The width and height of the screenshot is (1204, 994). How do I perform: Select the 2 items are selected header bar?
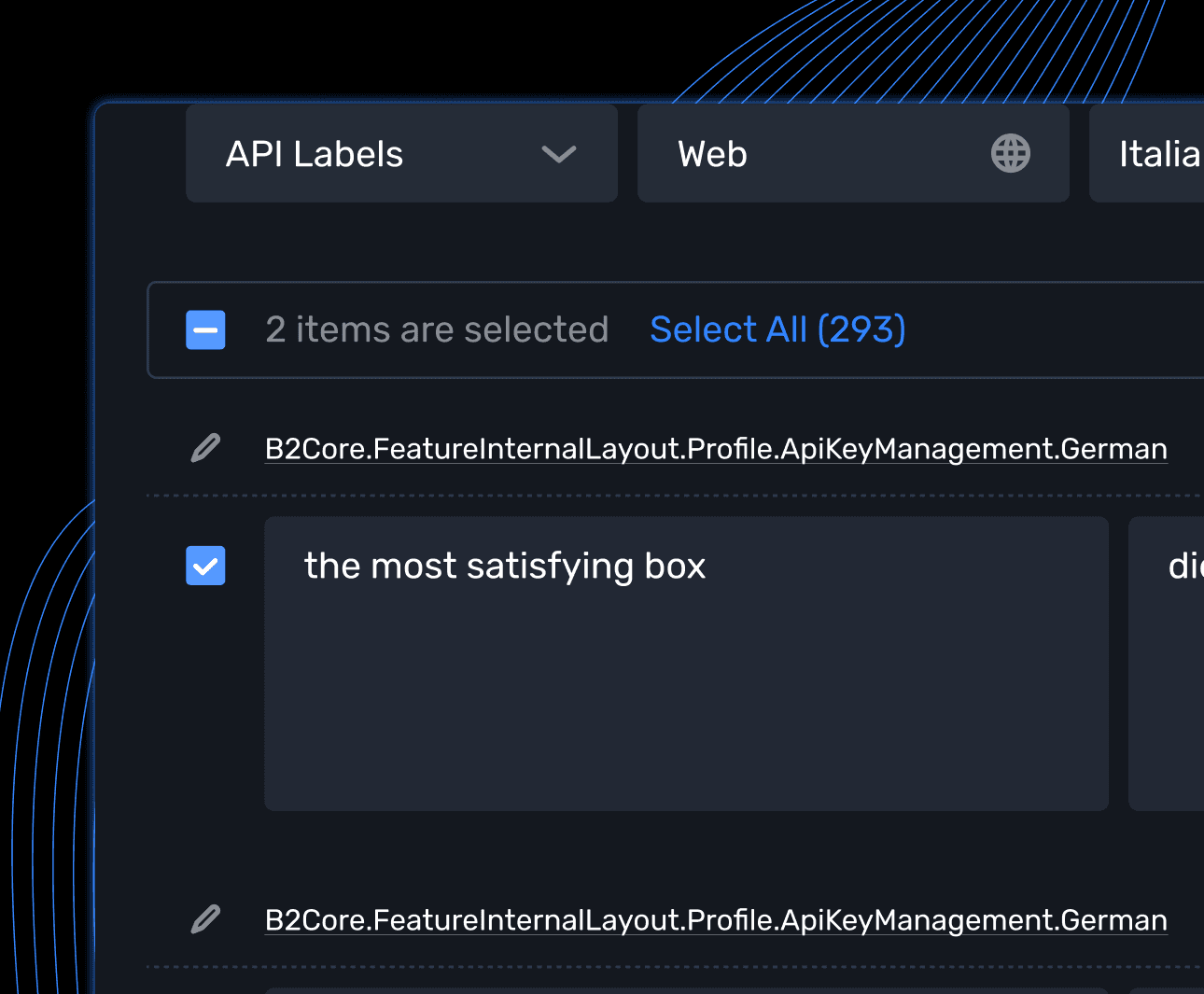(438, 329)
